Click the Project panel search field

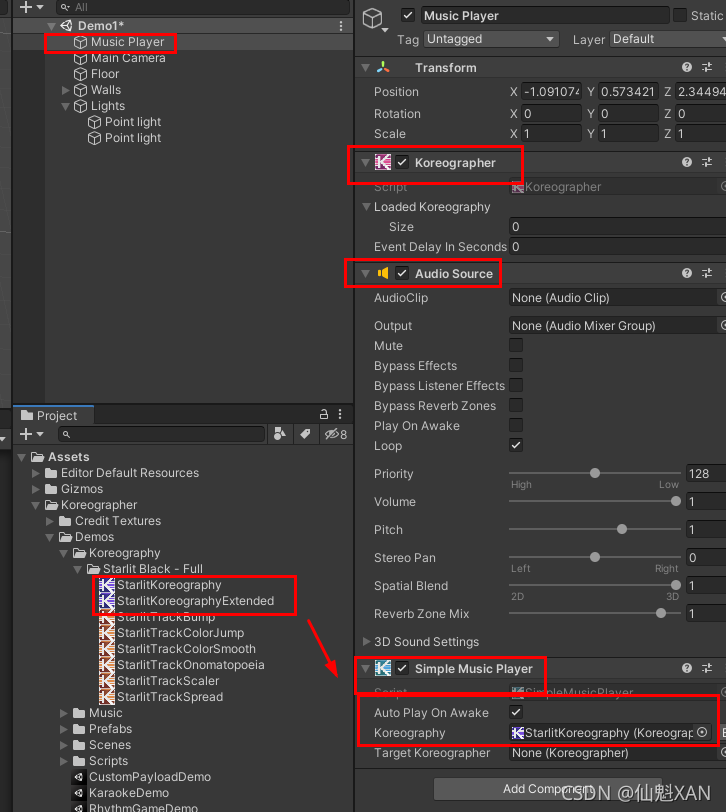(162, 434)
